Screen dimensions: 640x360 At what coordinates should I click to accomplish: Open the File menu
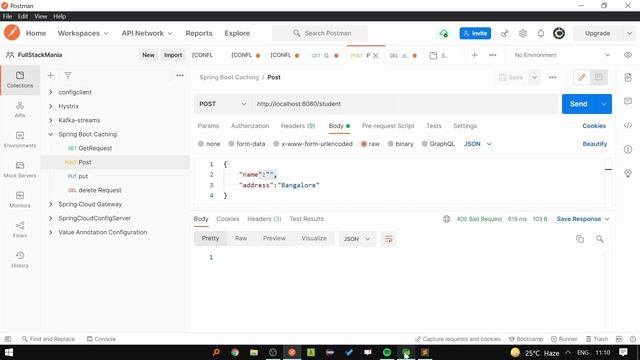(7, 16)
